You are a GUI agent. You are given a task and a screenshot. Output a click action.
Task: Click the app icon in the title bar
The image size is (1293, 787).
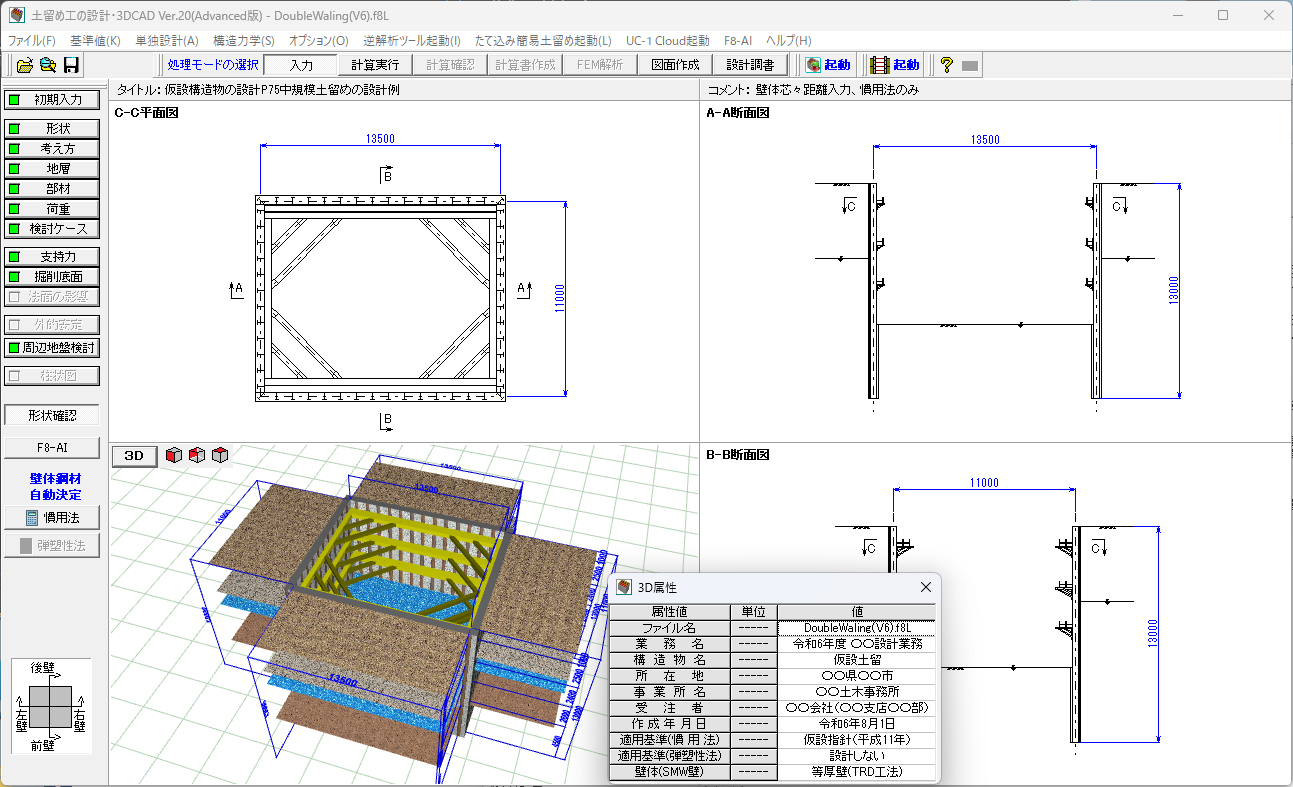point(16,15)
